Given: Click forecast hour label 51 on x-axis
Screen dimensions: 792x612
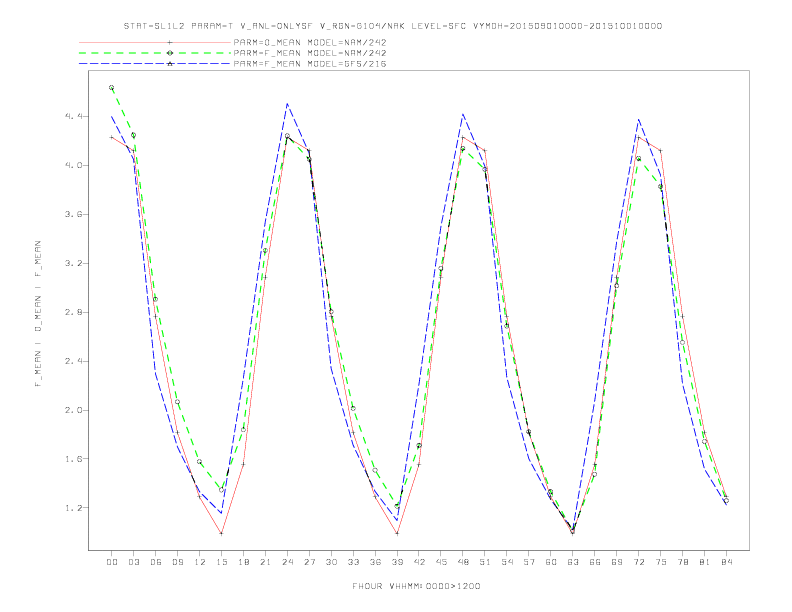Looking at the screenshot, I should coord(485,562).
